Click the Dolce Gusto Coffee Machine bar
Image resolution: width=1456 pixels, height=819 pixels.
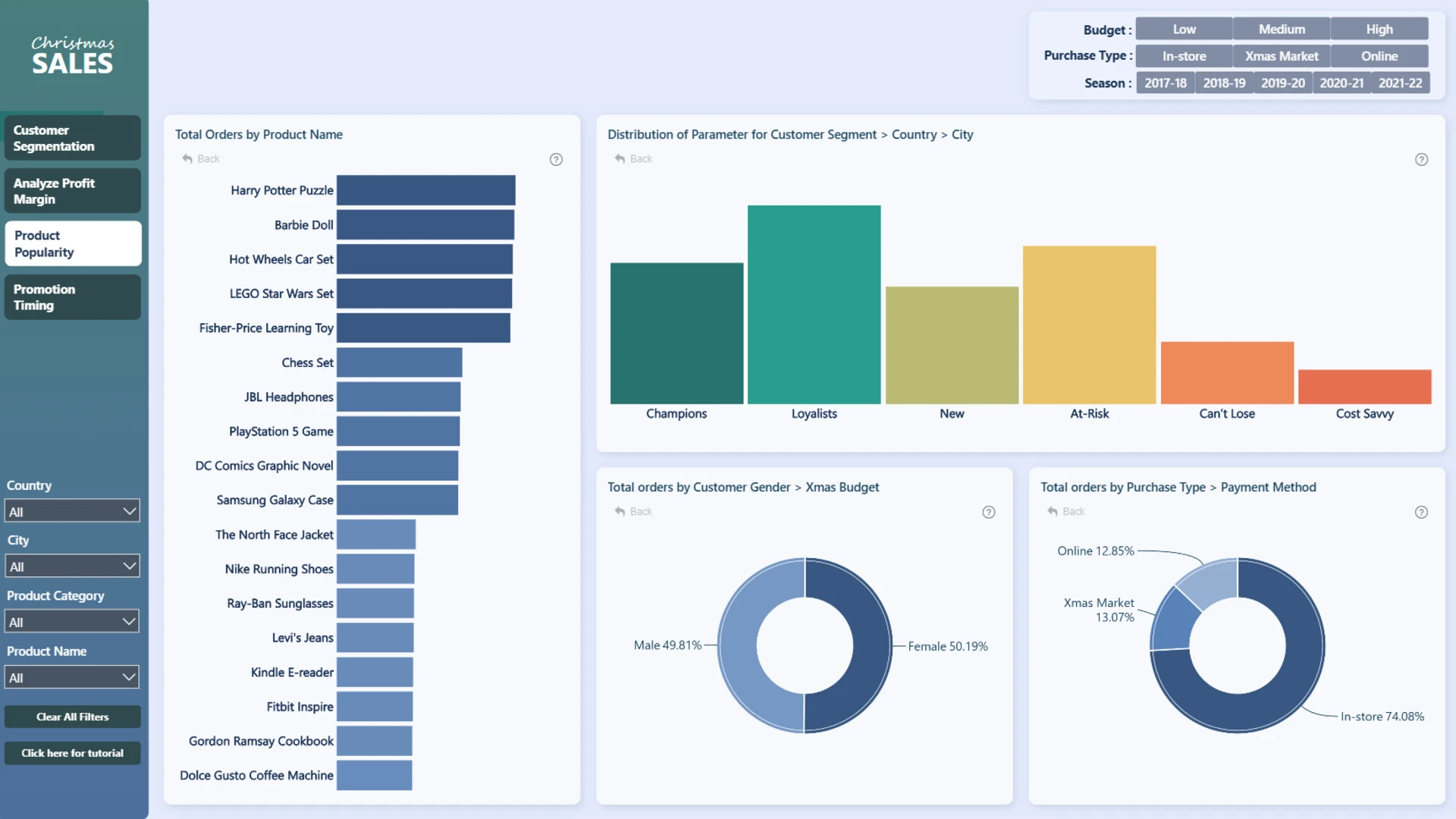(x=375, y=775)
